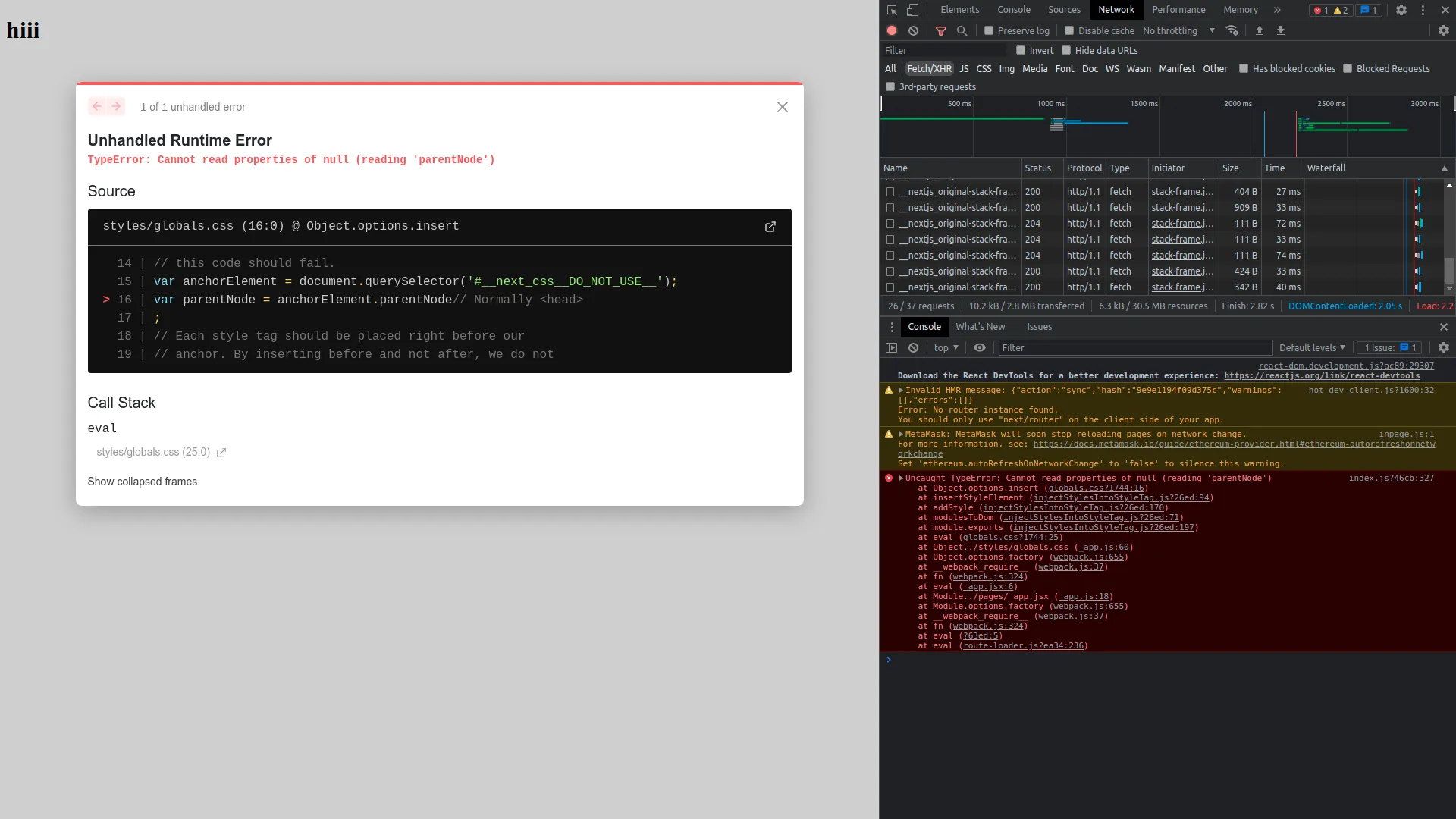This screenshot has height=819, width=1456.
Task: Click the network filter funnel icon
Action: 940,30
